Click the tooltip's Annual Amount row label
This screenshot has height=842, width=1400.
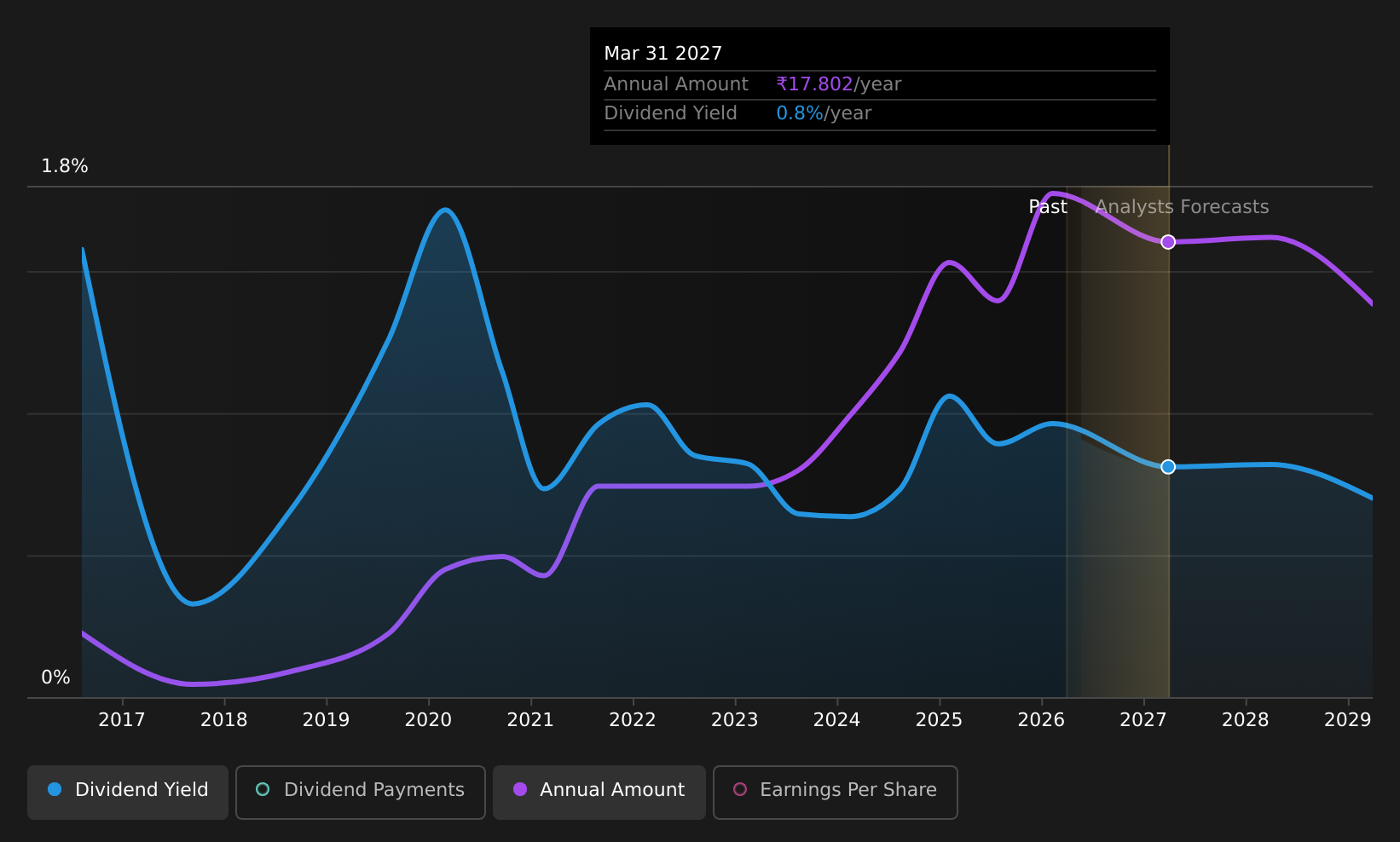pos(676,84)
